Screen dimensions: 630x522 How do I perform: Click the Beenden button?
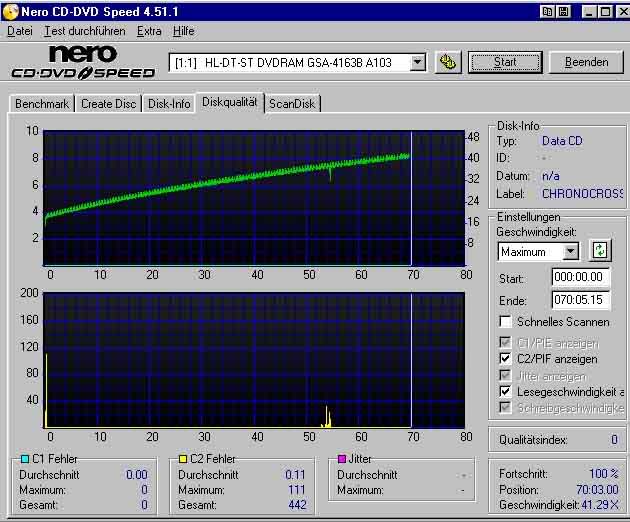point(586,62)
